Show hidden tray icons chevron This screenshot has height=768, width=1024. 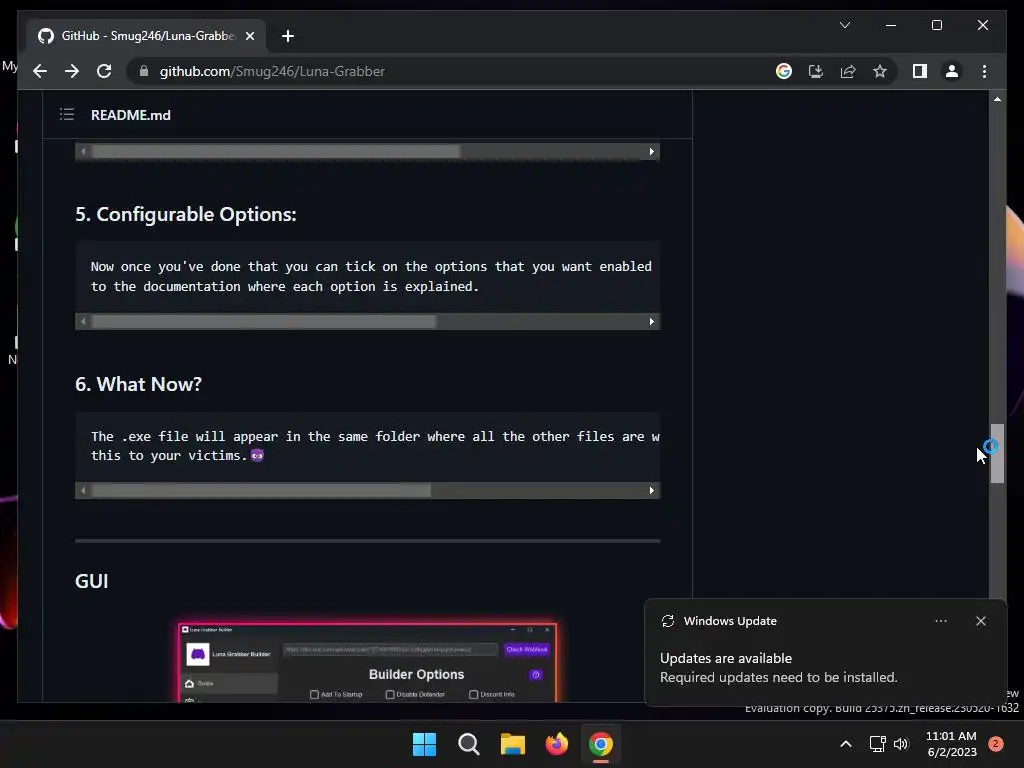[x=845, y=744]
